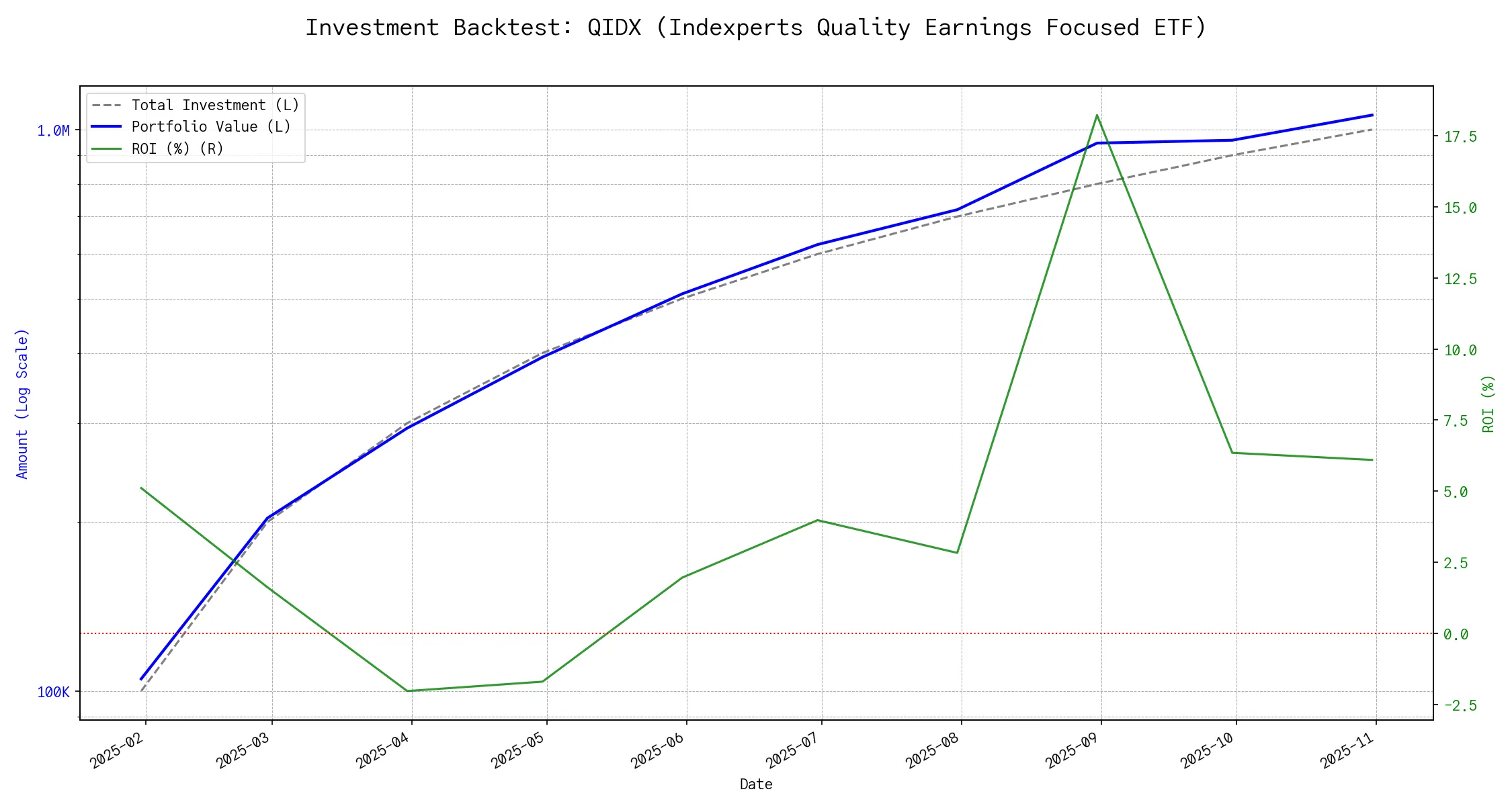This screenshot has width=1512, height=806.
Task: Click the green line swatch in legend
Action: click(107, 148)
